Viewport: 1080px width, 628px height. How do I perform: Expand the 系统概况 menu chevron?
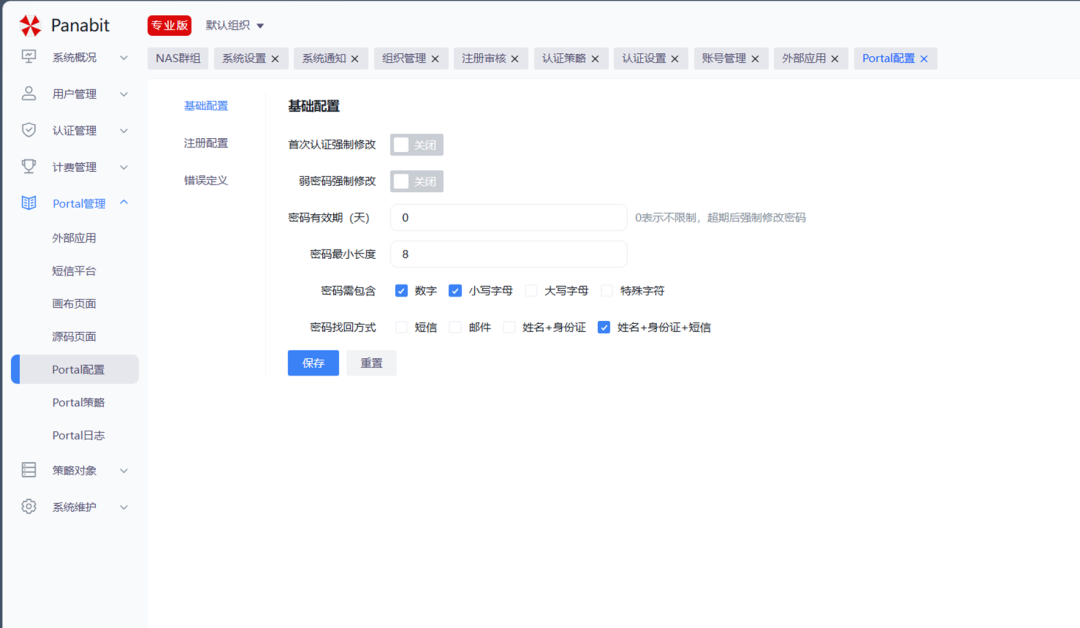124,58
